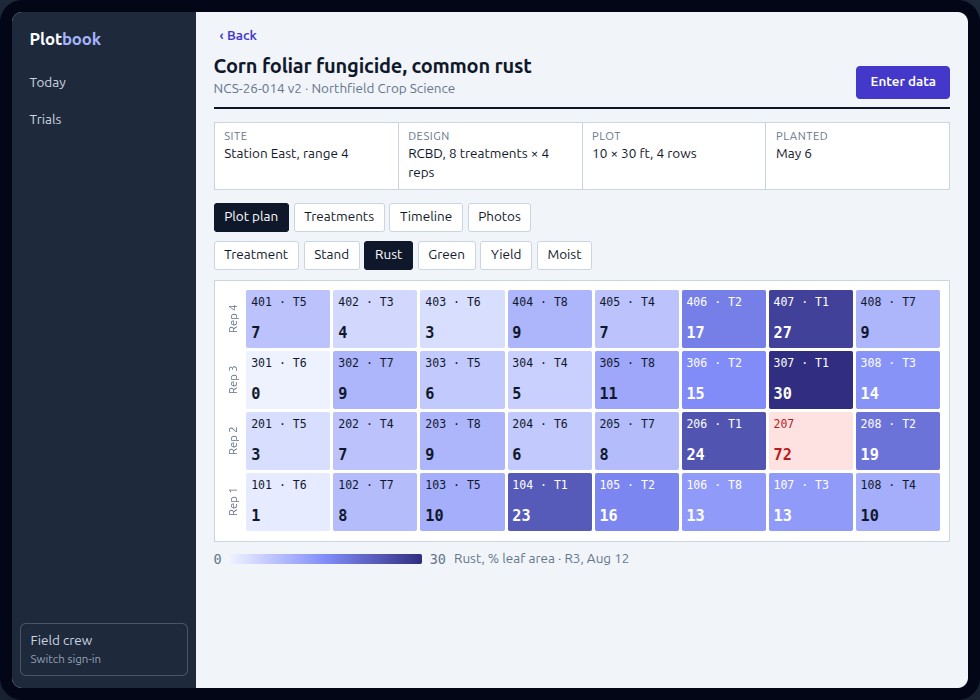Click the Rep 2 row label
Image resolution: width=980 pixels, height=700 pixels.
233,441
